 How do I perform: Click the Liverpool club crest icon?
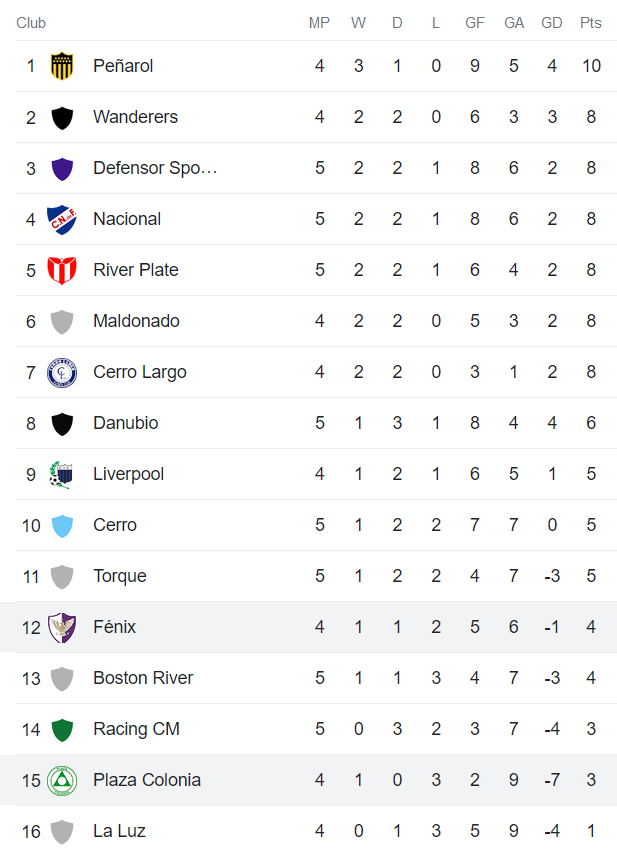[62, 474]
